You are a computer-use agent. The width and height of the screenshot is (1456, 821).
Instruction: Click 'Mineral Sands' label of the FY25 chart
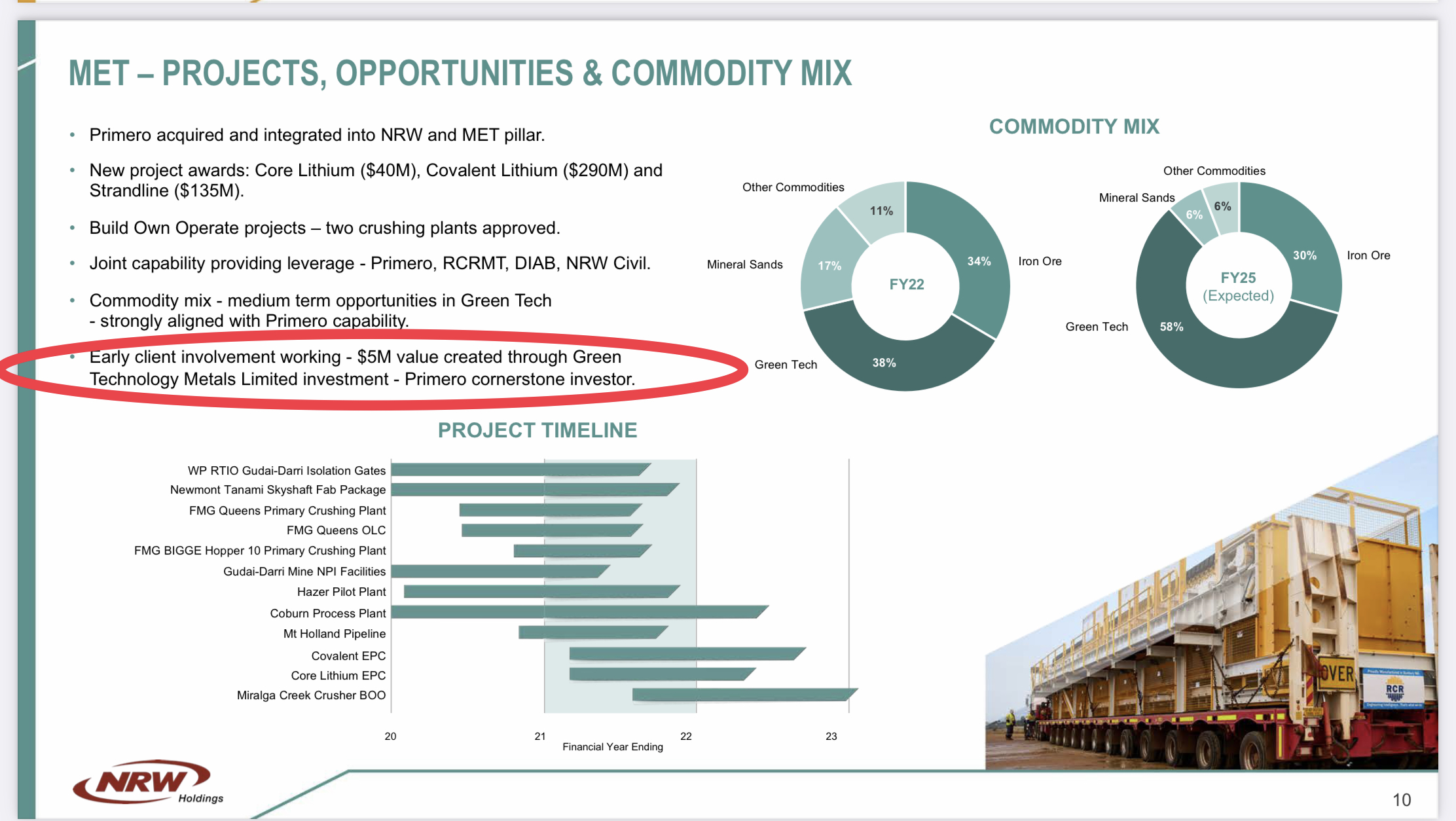1137,198
